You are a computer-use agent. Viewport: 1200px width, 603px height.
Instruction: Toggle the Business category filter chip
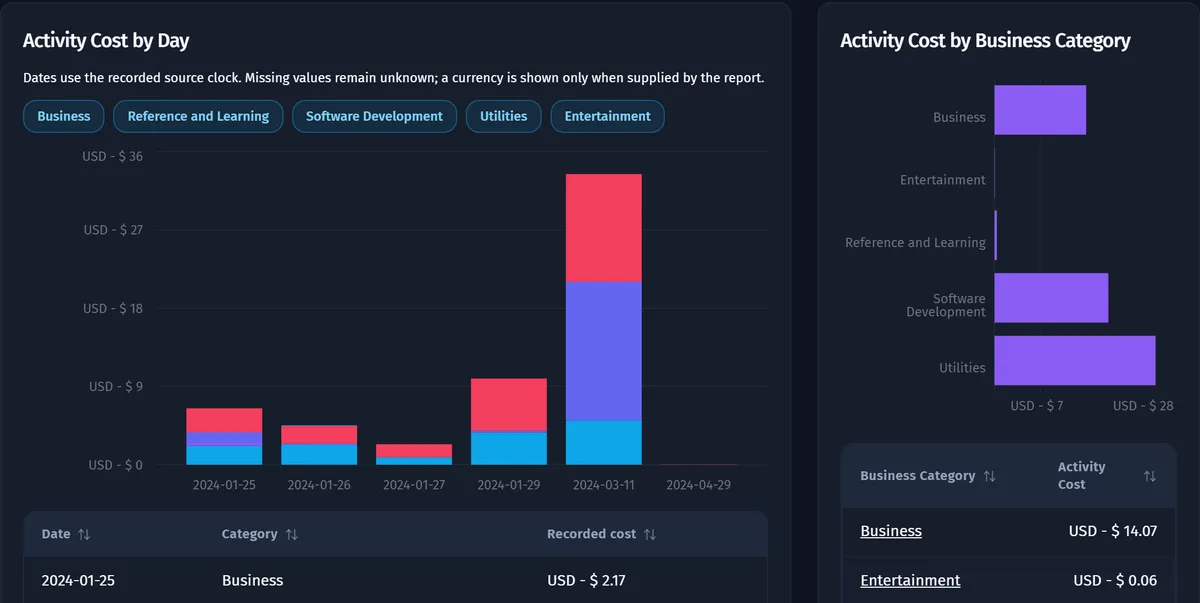64,116
